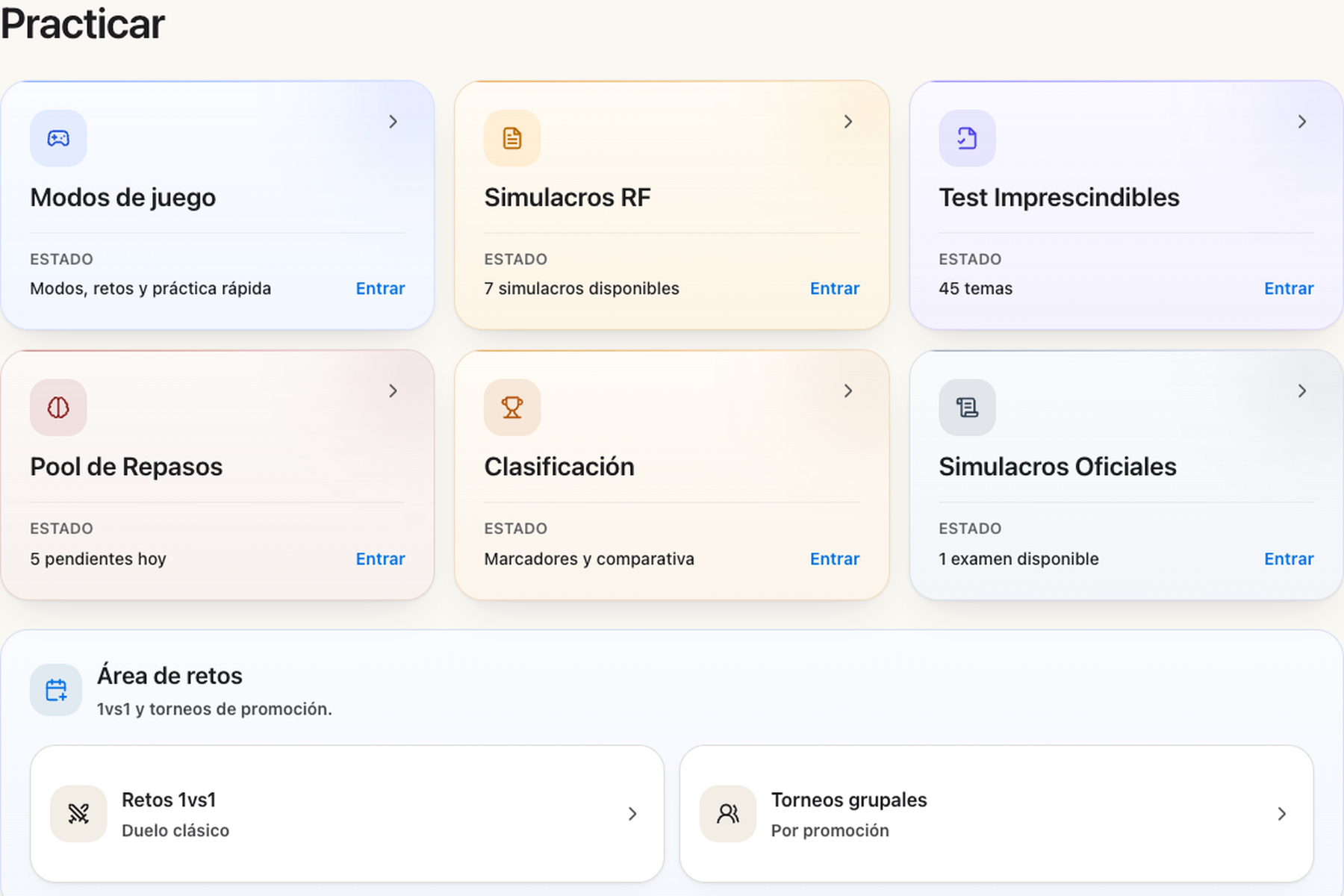Click the calendar icon beside Área de retos

click(56, 690)
